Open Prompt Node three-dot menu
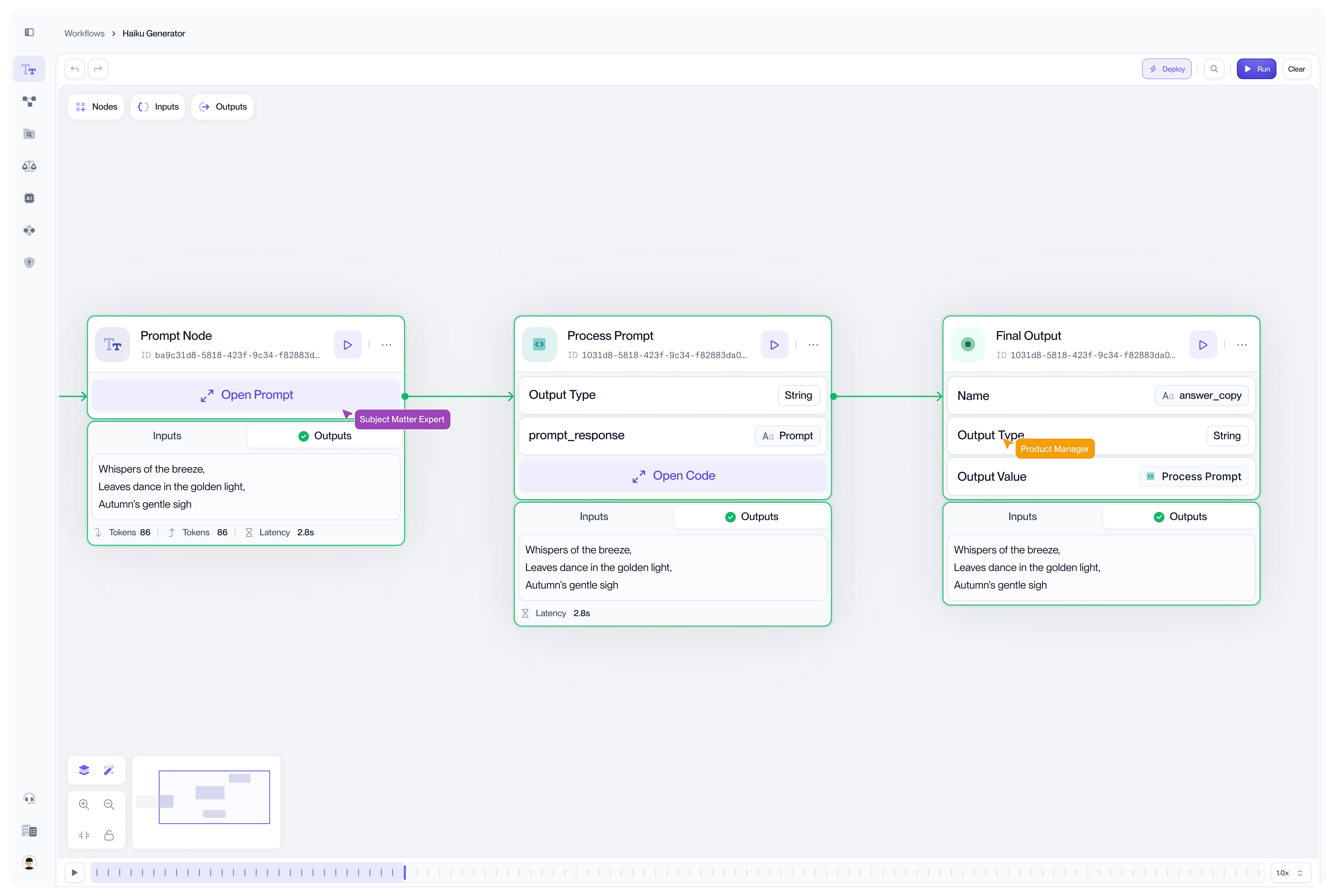This screenshot has height=896, width=1335. click(x=387, y=345)
